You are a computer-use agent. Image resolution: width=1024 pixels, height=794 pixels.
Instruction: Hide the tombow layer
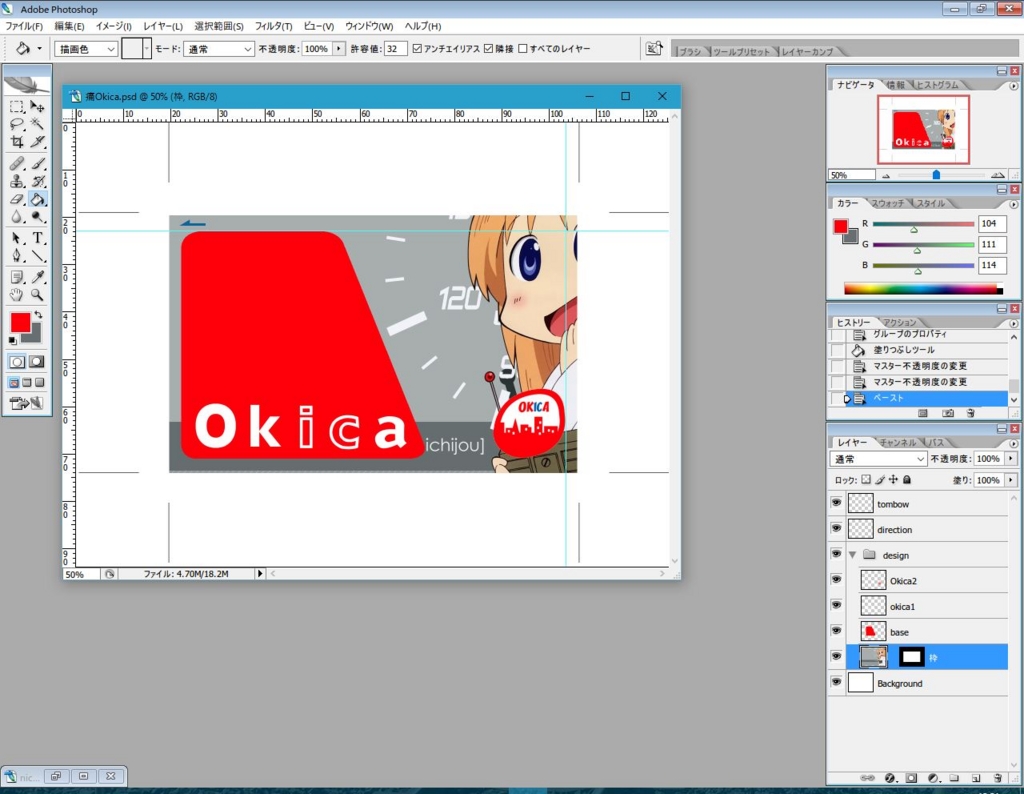click(x=836, y=503)
